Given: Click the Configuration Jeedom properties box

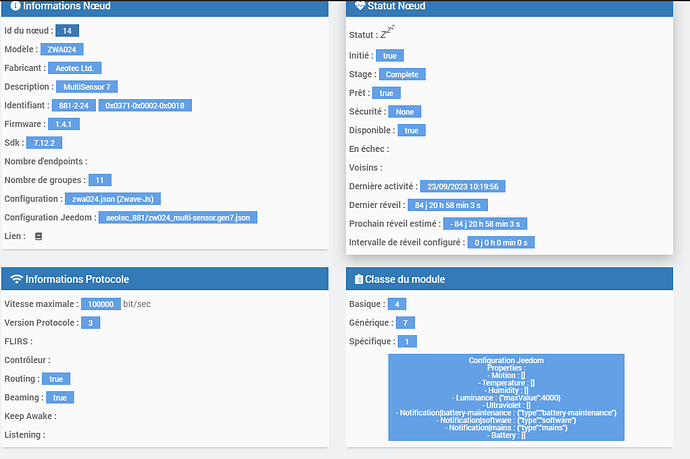Looking at the screenshot, I should click(x=506, y=397).
